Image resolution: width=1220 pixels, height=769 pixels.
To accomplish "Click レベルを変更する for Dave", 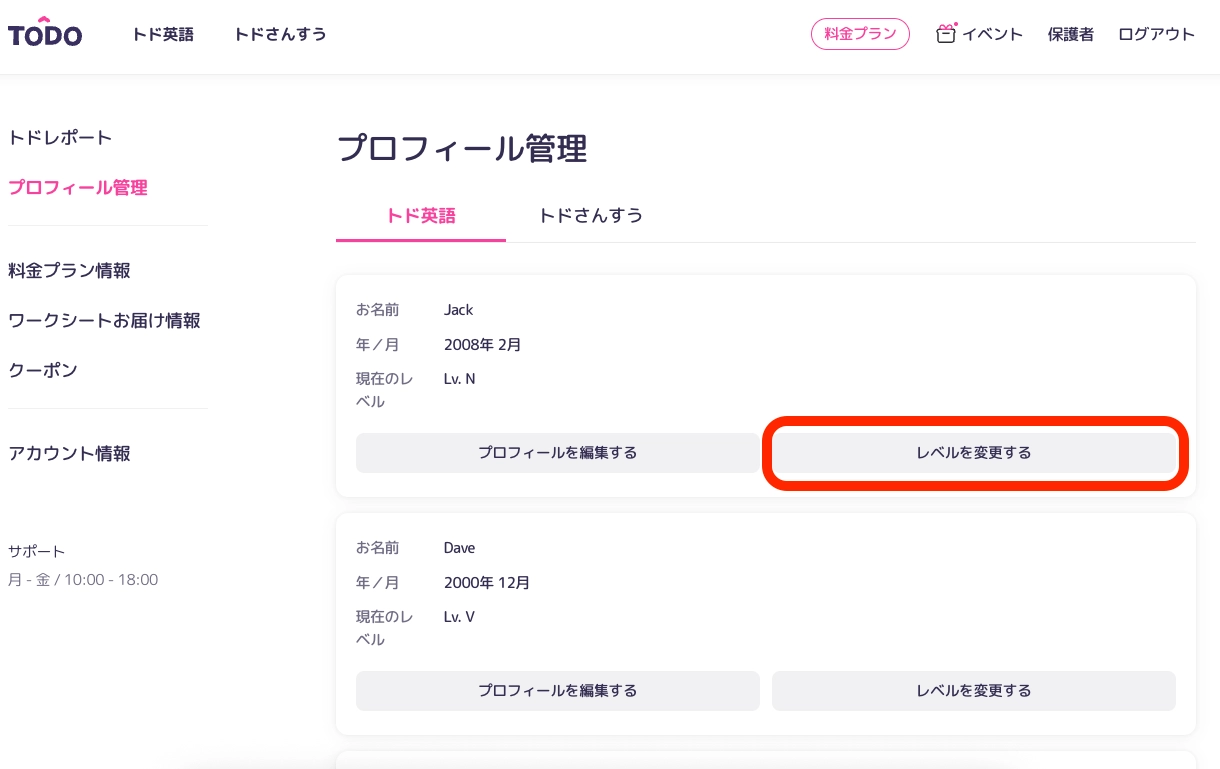I will (x=973, y=691).
